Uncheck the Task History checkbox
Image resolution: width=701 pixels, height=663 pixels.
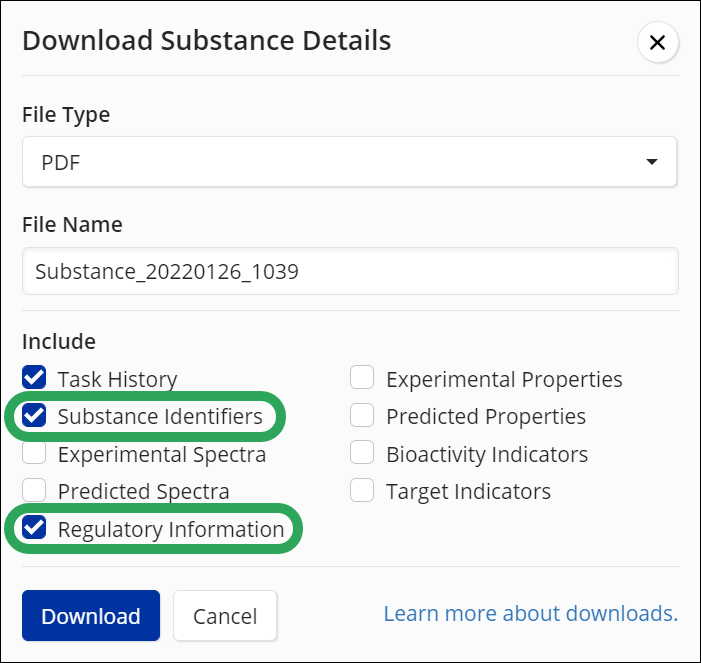coord(34,378)
